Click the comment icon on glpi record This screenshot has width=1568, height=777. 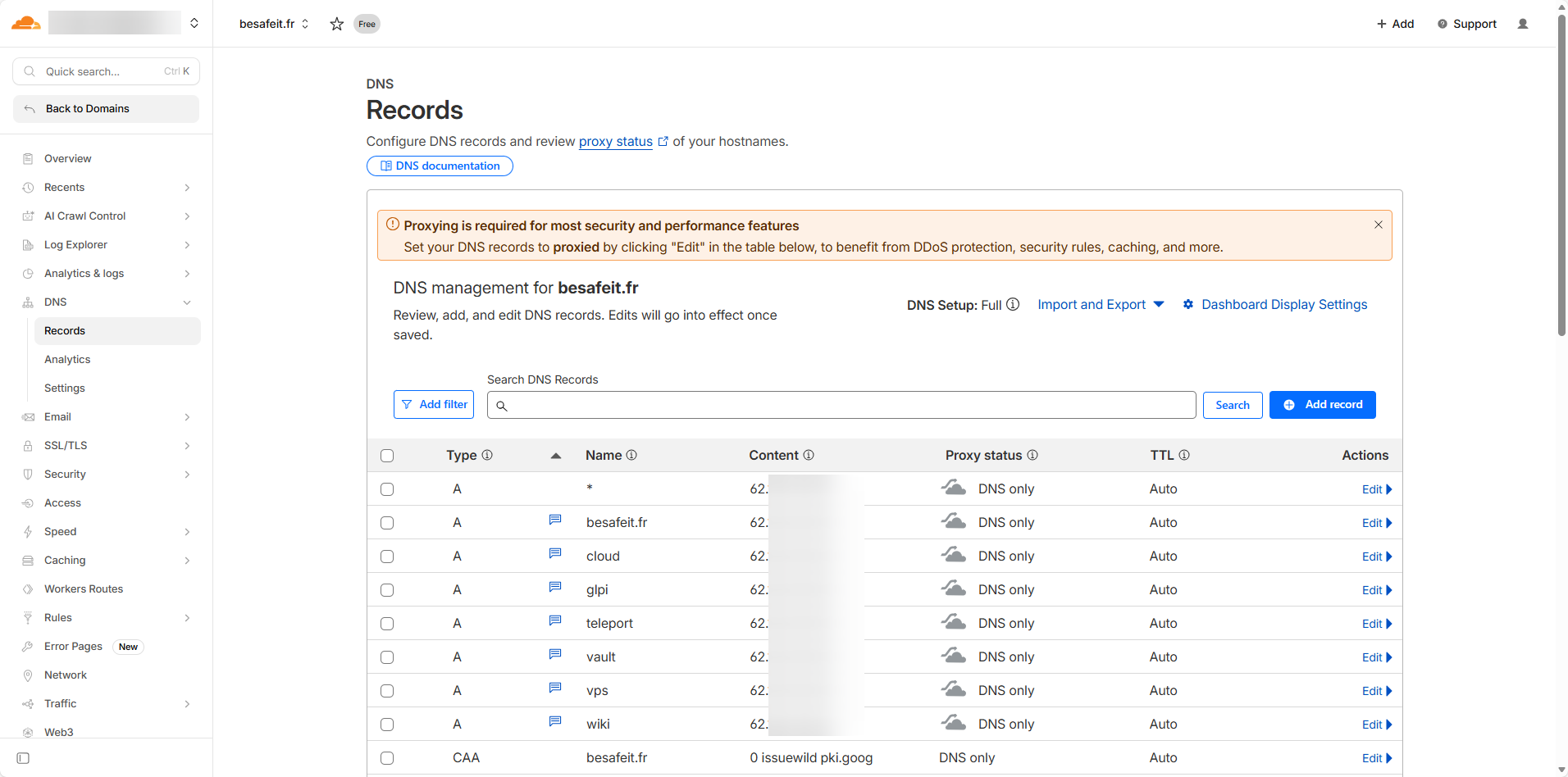(555, 587)
